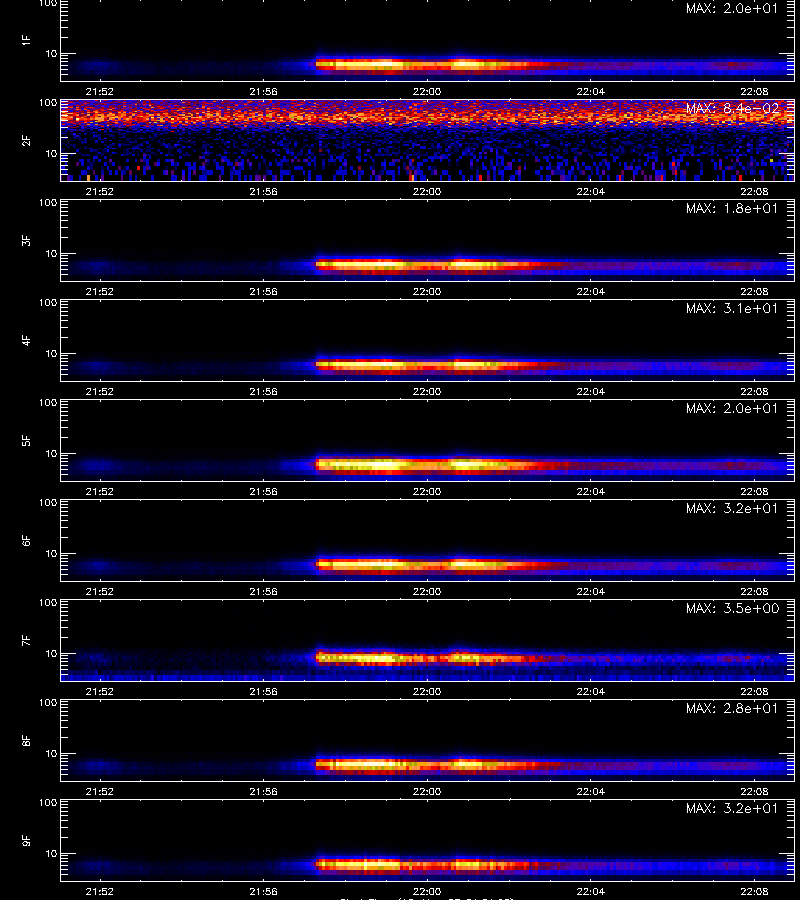Click the 22:04 time label under panel 5F

click(x=591, y=492)
